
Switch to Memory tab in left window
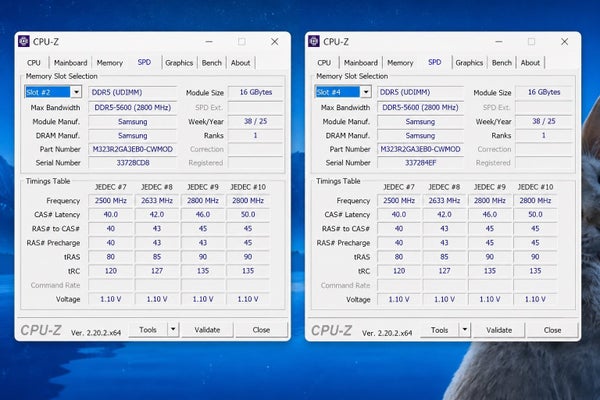(x=109, y=62)
